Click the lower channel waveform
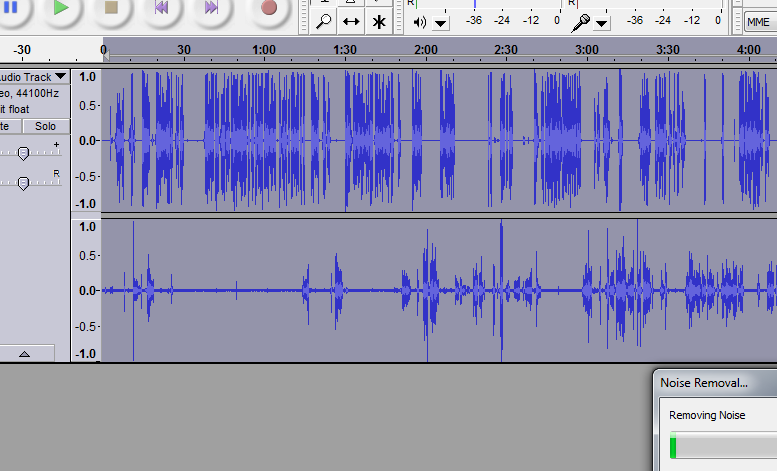The height and width of the screenshot is (471, 777). [439, 291]
